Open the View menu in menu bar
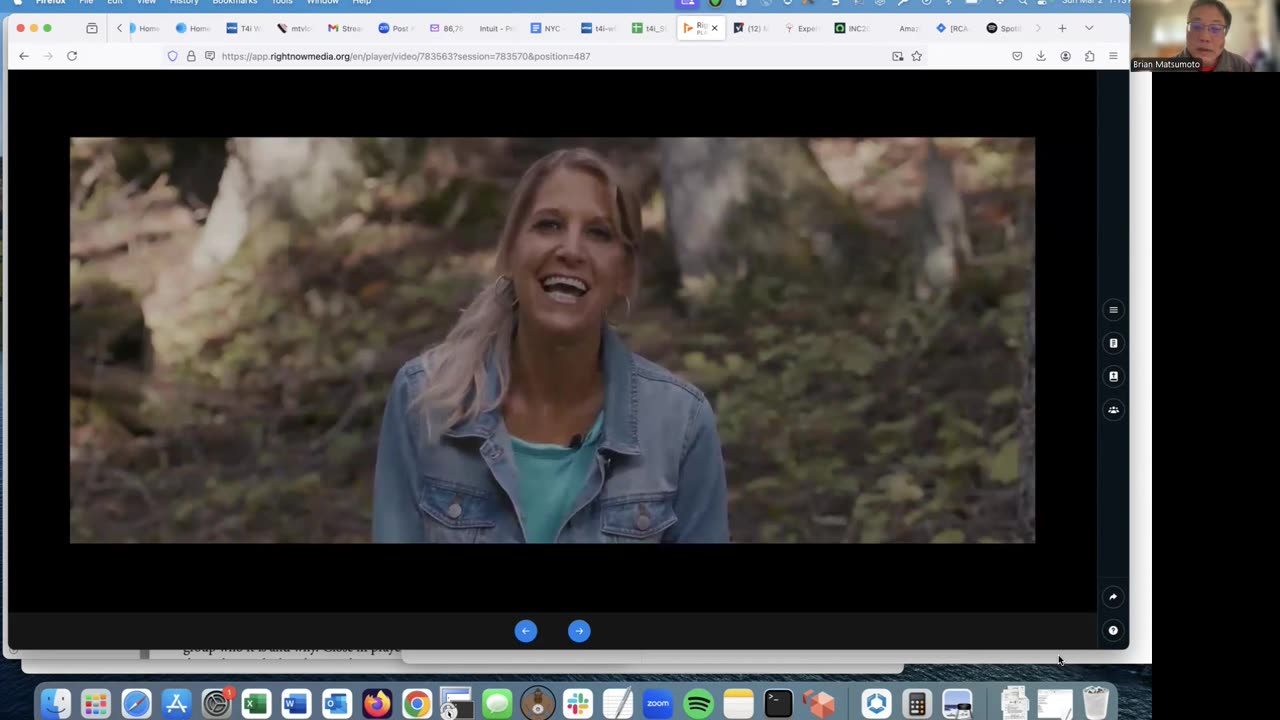Screen dimensions: 1280x720 pyautogui.click(x=146, y=3)
